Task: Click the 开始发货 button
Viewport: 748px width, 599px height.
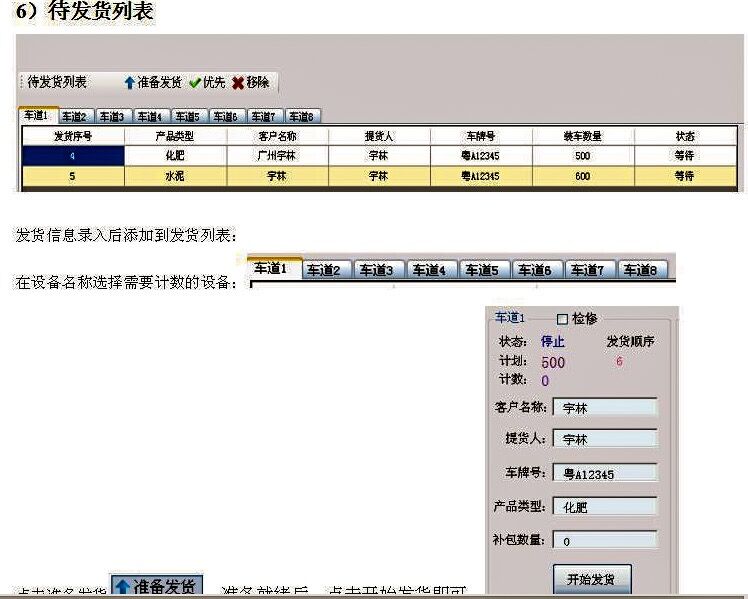Action: pos(591,579)
